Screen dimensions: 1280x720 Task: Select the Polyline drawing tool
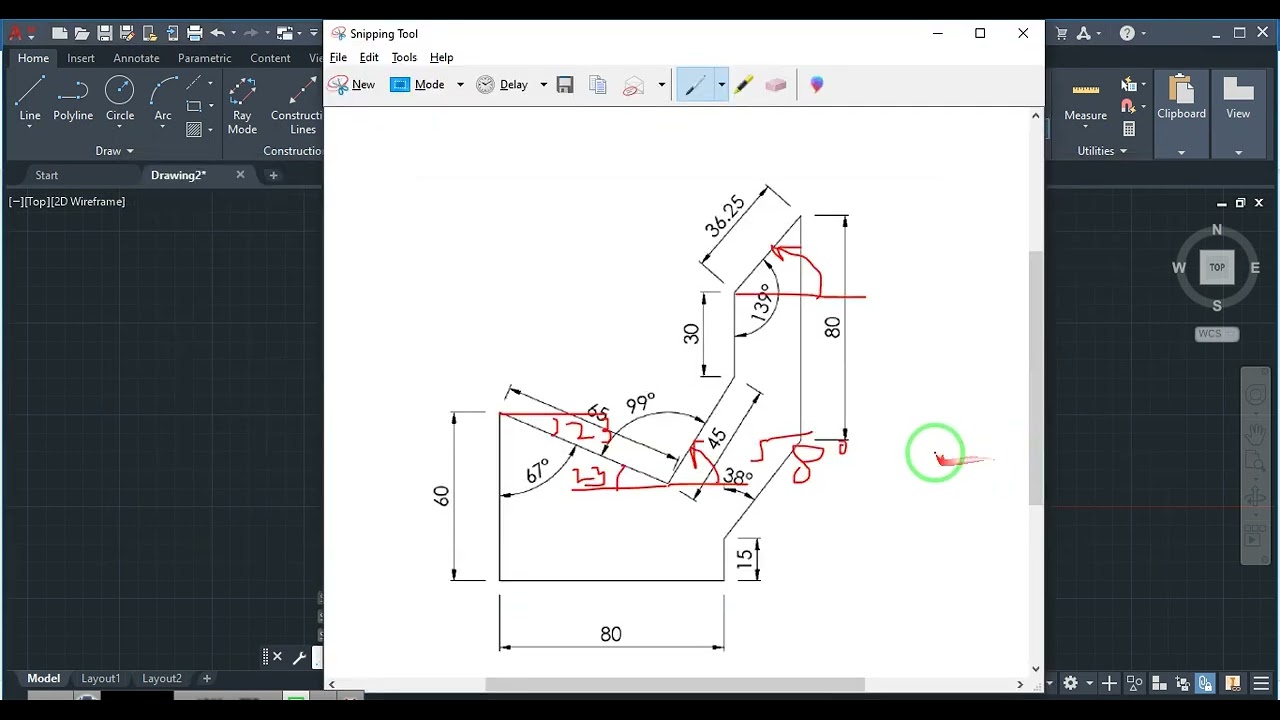pyautogui.click(x=73, y=98)
